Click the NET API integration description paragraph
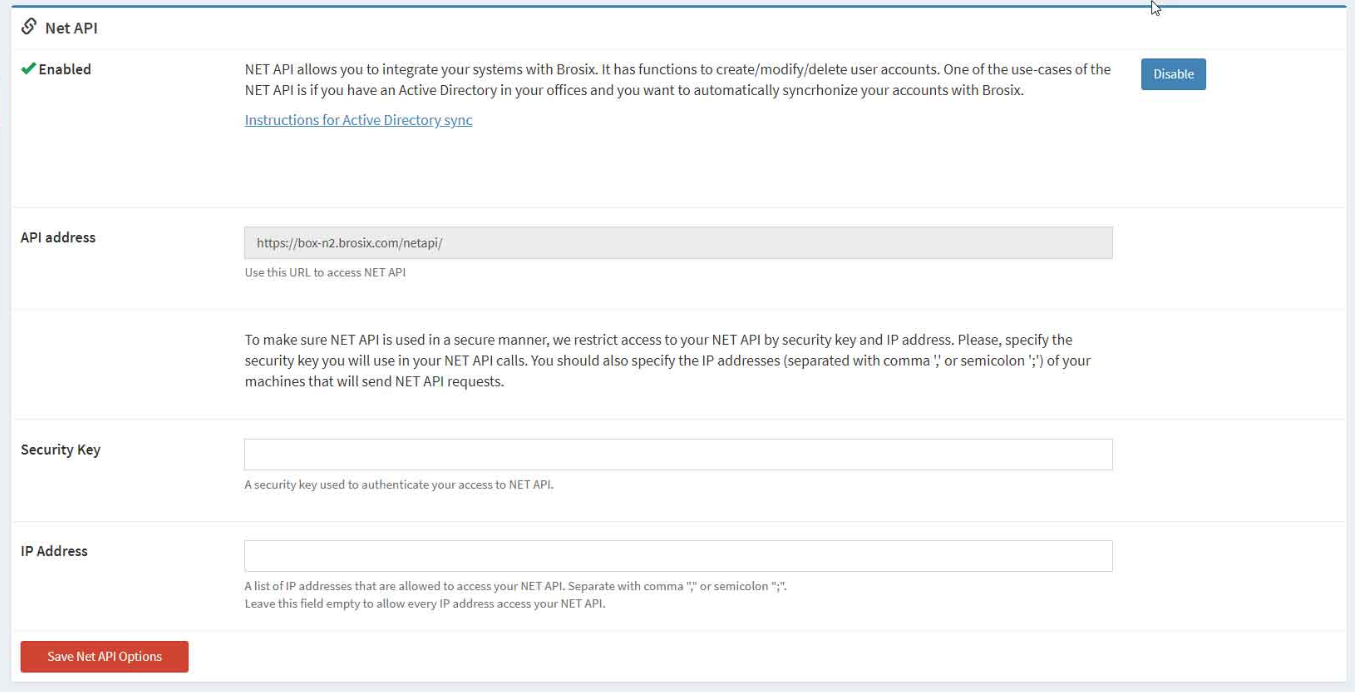 coord(677,79)
